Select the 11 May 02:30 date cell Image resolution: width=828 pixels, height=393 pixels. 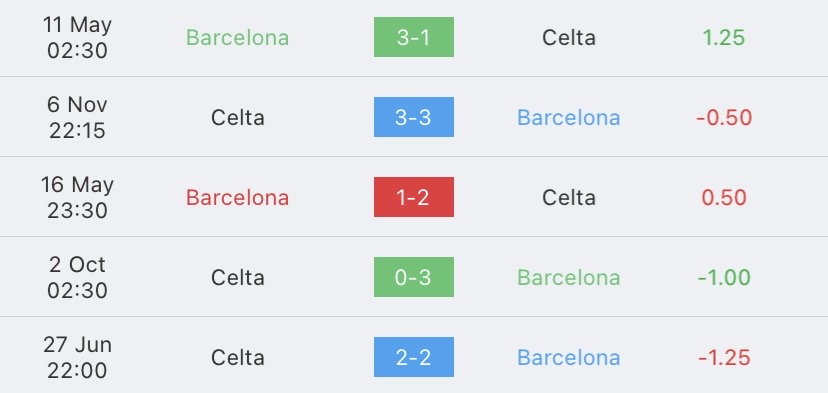coord(77,38)
